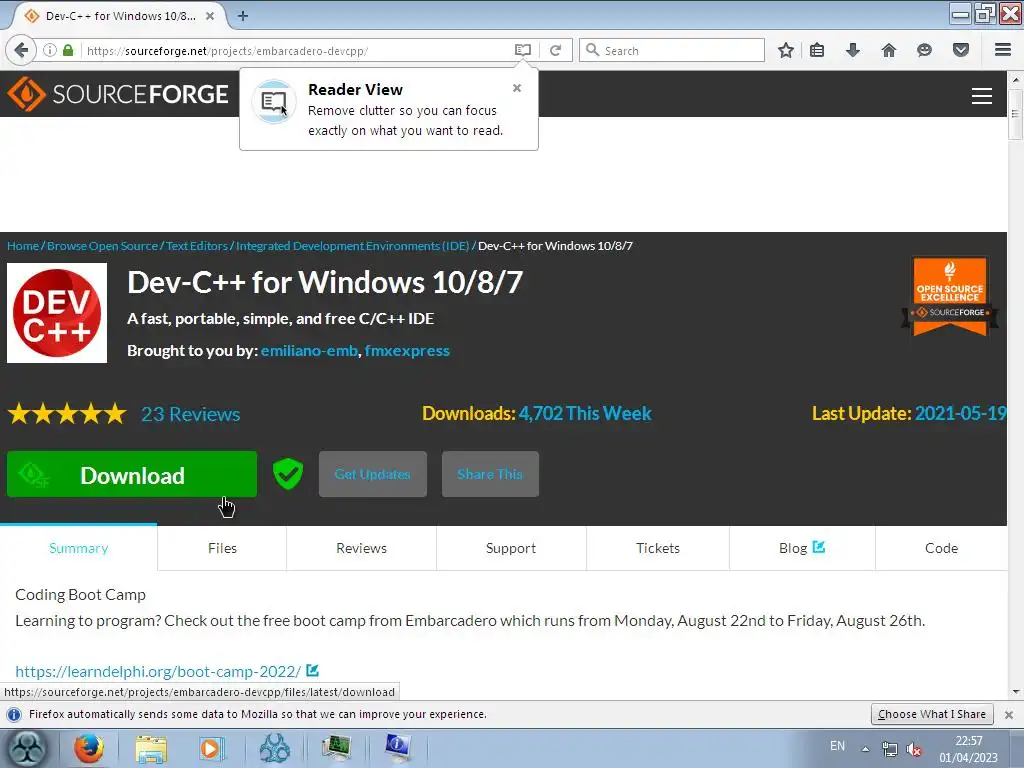Bookmark this page with the star icon
Screen dimensions: 1024x768
(786, 50)
